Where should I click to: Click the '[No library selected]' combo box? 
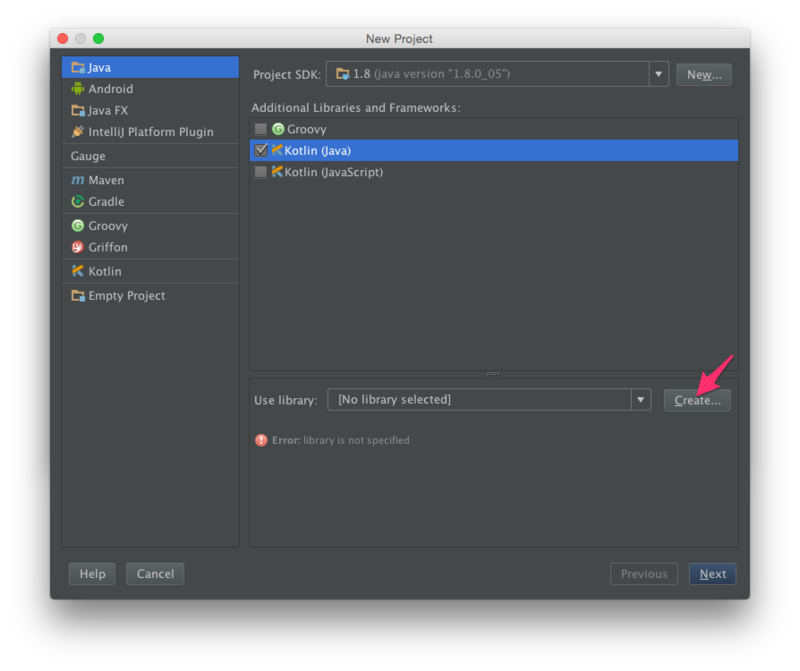pos(489,400)
